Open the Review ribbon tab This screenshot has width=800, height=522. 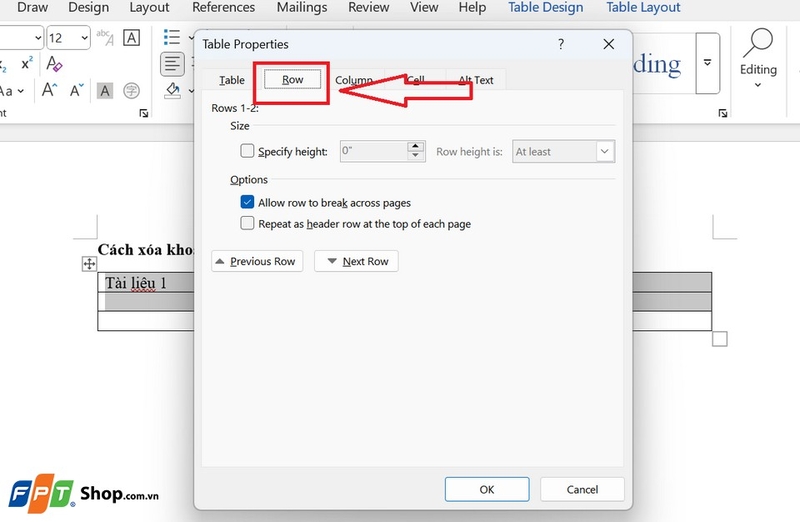point(368,7)
